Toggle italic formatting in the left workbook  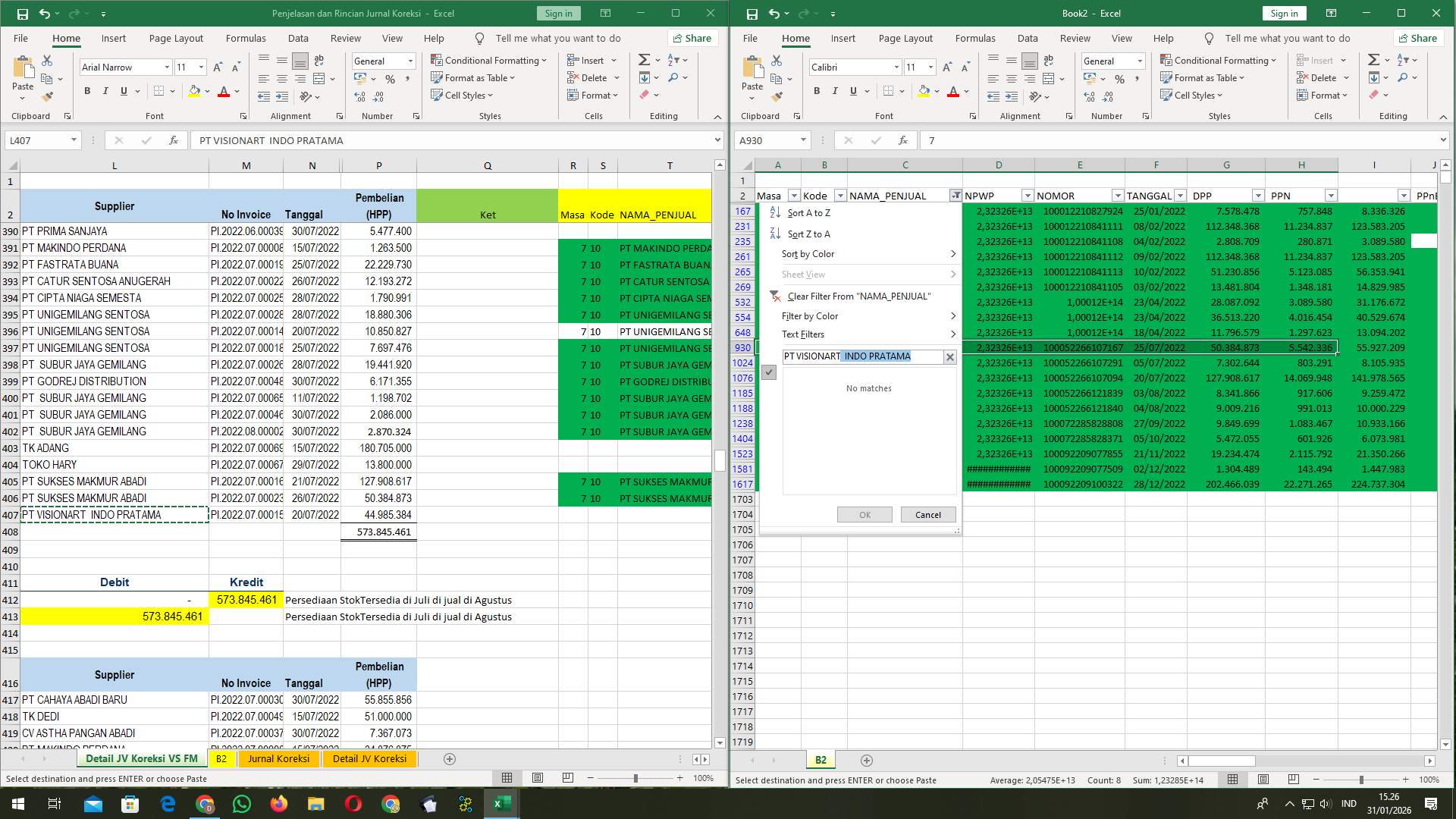click(x=106, y=91)
